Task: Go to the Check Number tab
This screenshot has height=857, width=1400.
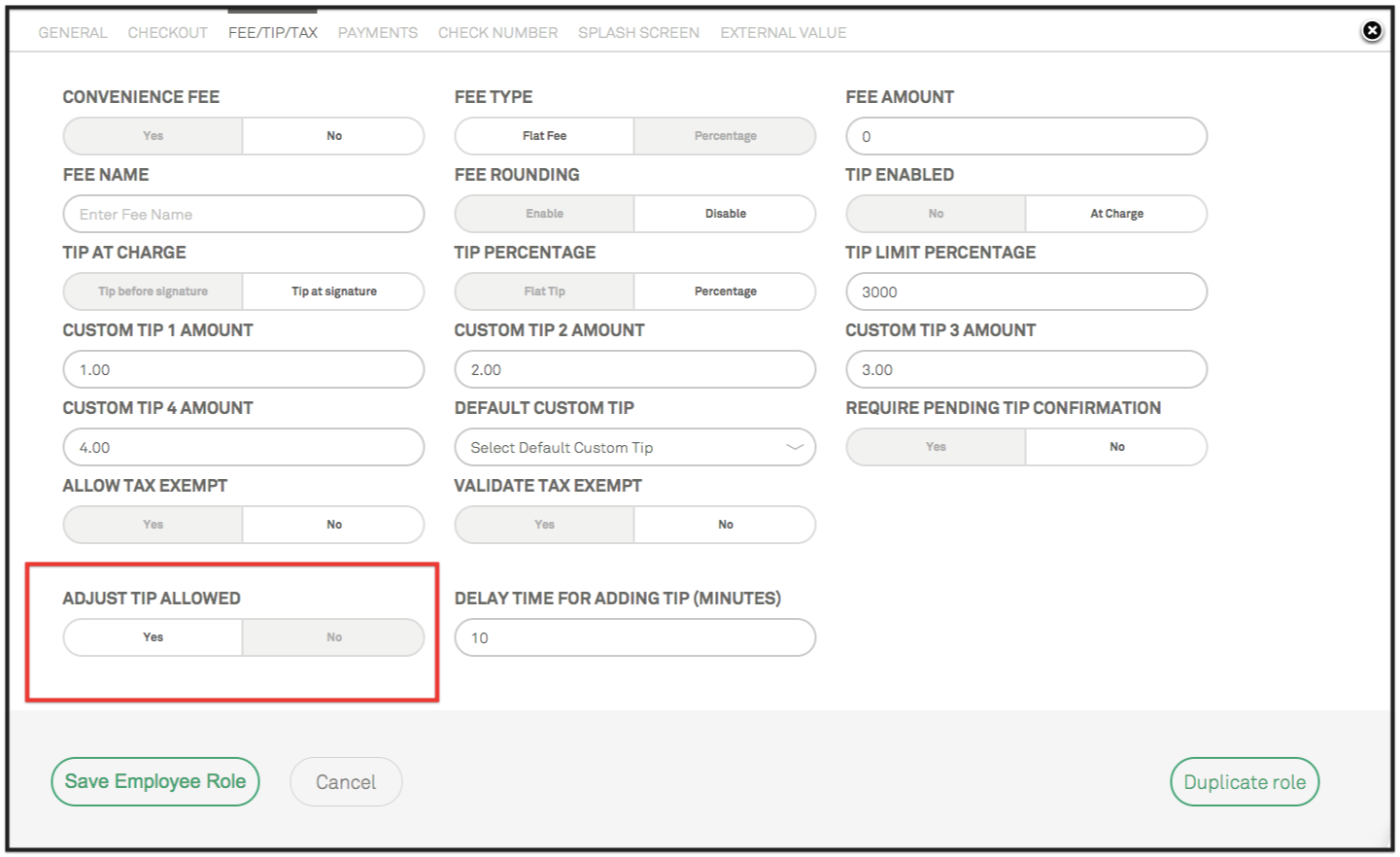Action: click(498, 33)
